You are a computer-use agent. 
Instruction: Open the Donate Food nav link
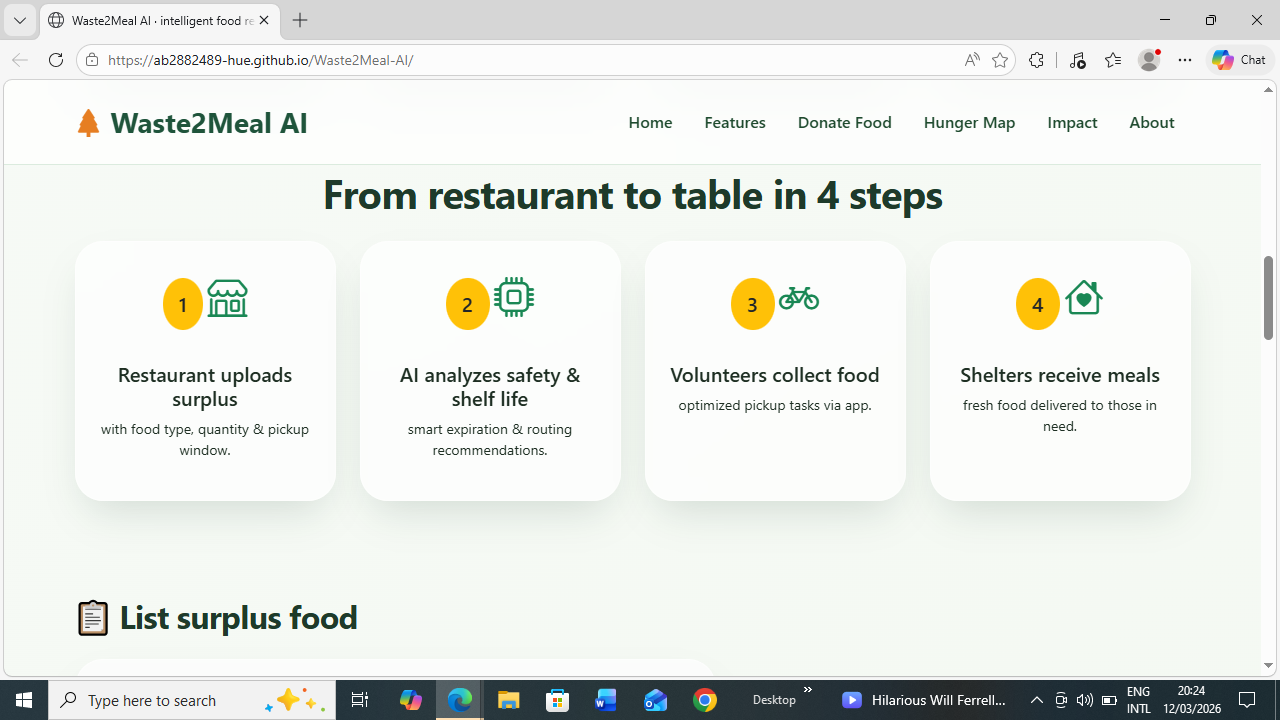844,122
